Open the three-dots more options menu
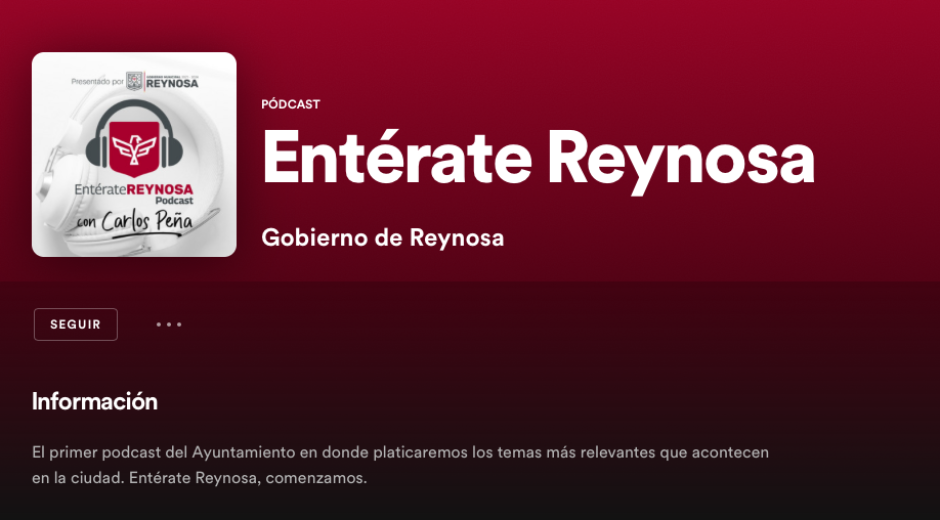940x520 pixels. pos(169,324)
